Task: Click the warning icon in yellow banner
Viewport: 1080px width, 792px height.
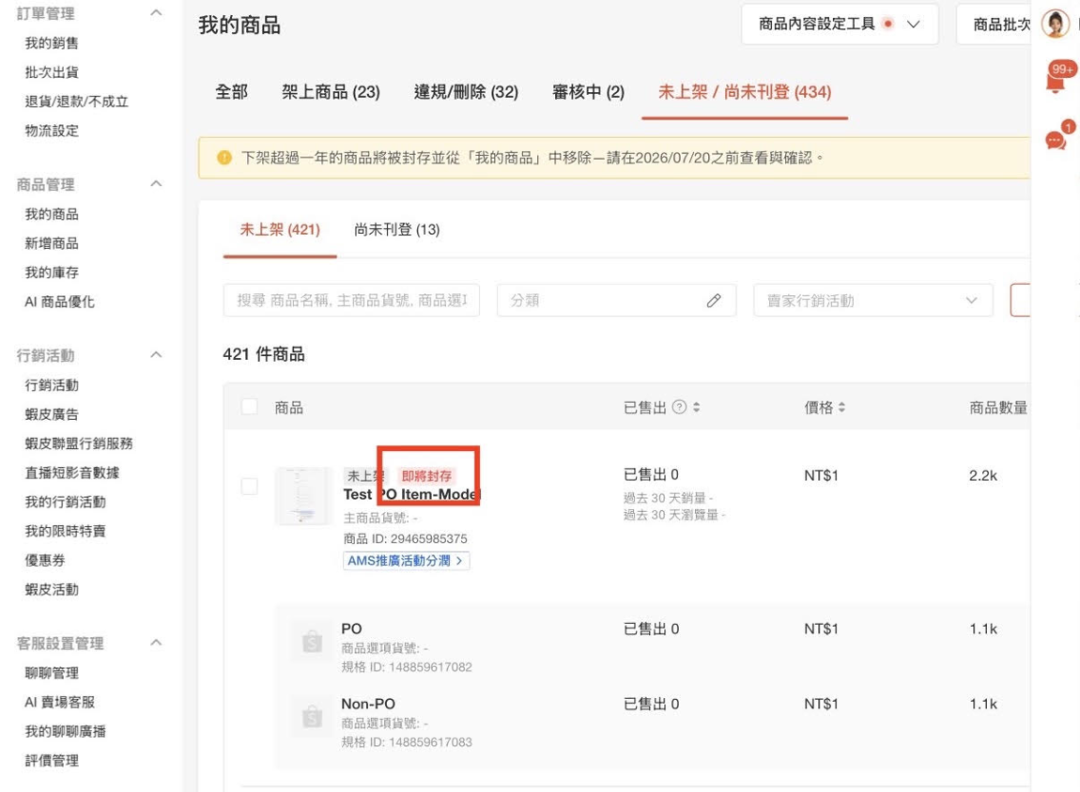Action: pyautogui.click(x=224, y=158)
